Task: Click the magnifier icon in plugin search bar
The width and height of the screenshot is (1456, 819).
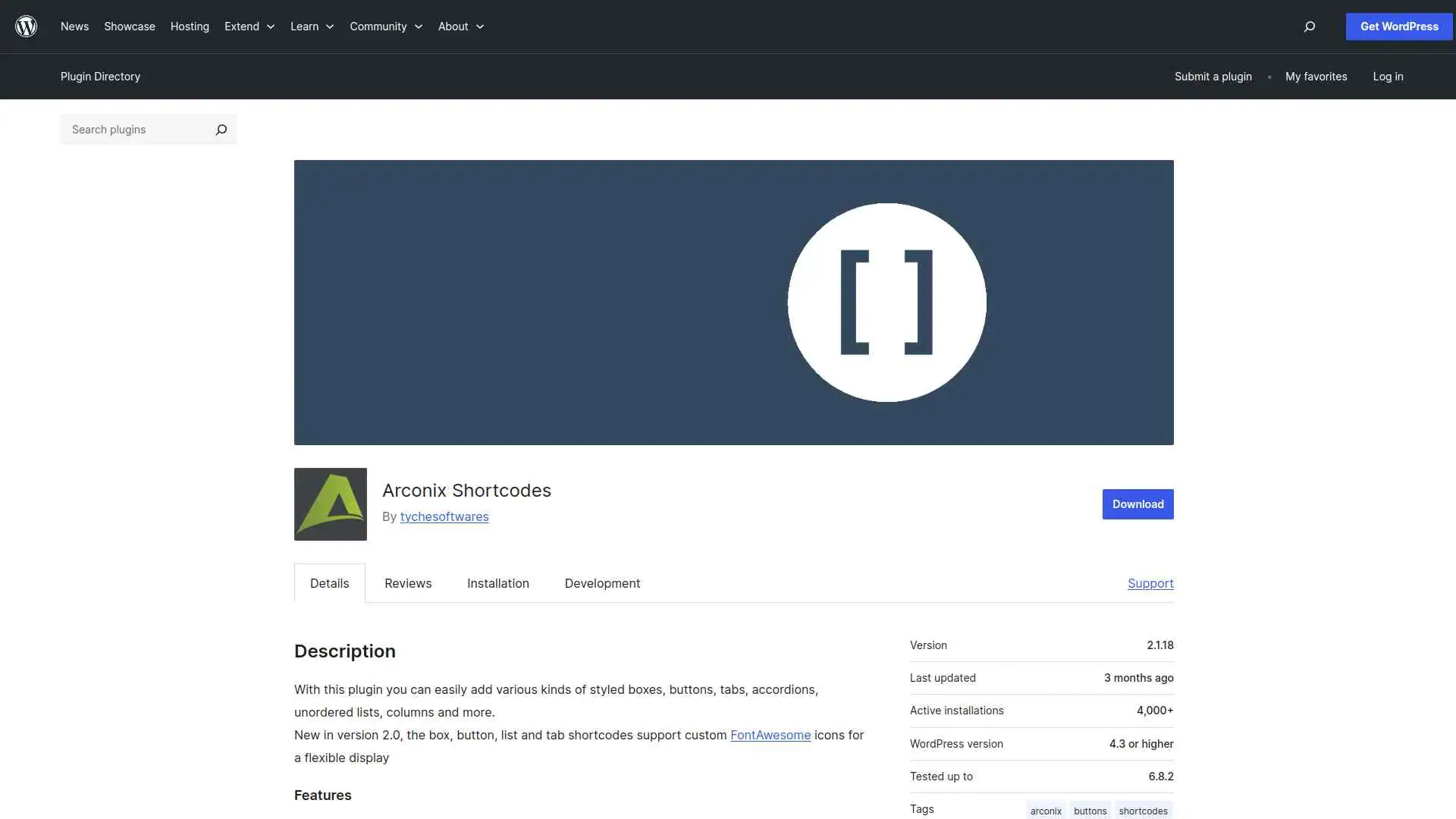Action: pyautogui.click(x=221, y=130)
